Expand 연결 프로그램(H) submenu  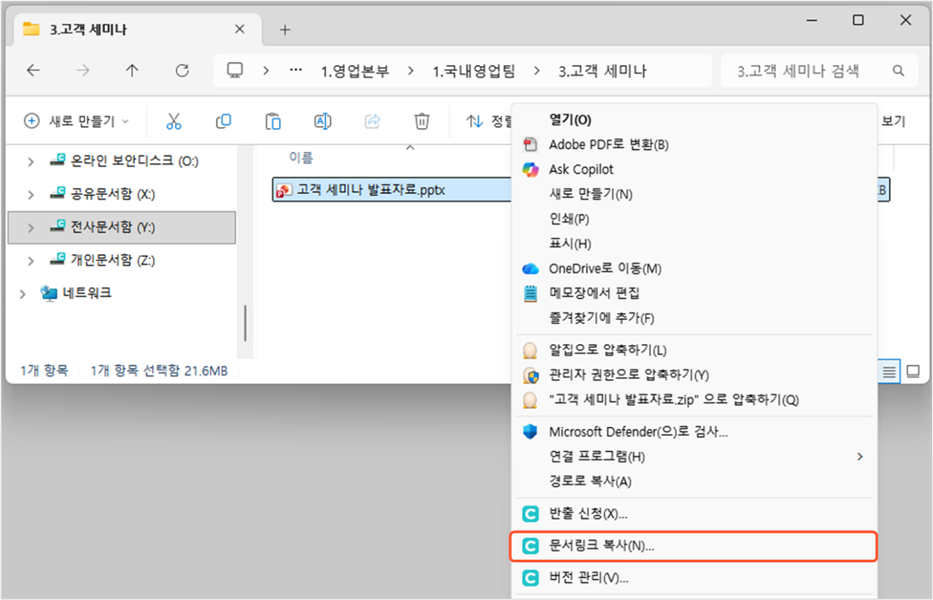[860, 457]
